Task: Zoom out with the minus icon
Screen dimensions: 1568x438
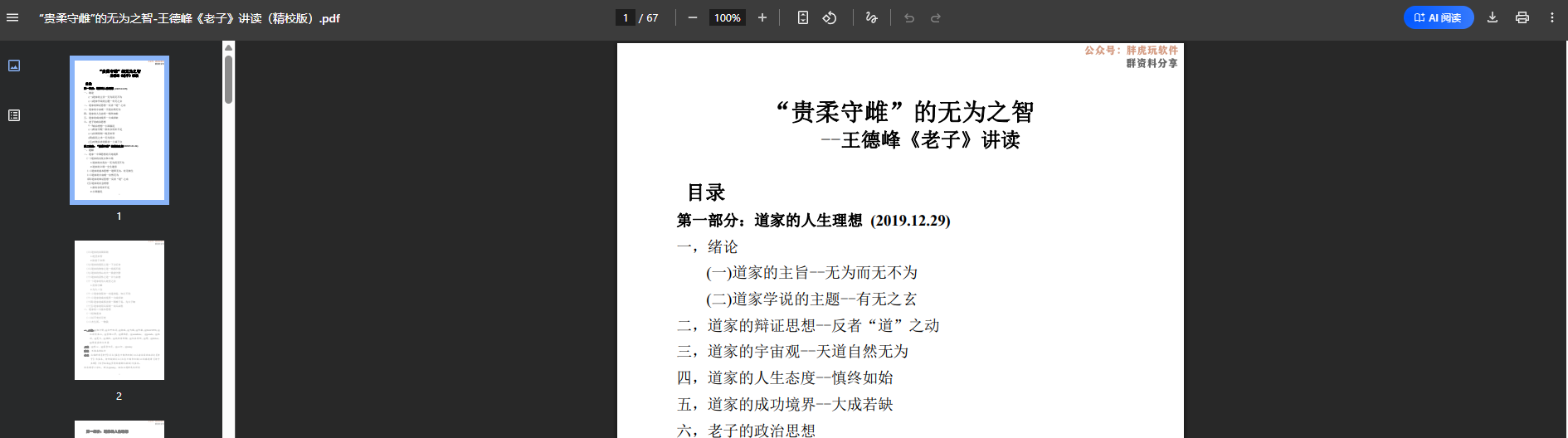Action: click(693, 17)
